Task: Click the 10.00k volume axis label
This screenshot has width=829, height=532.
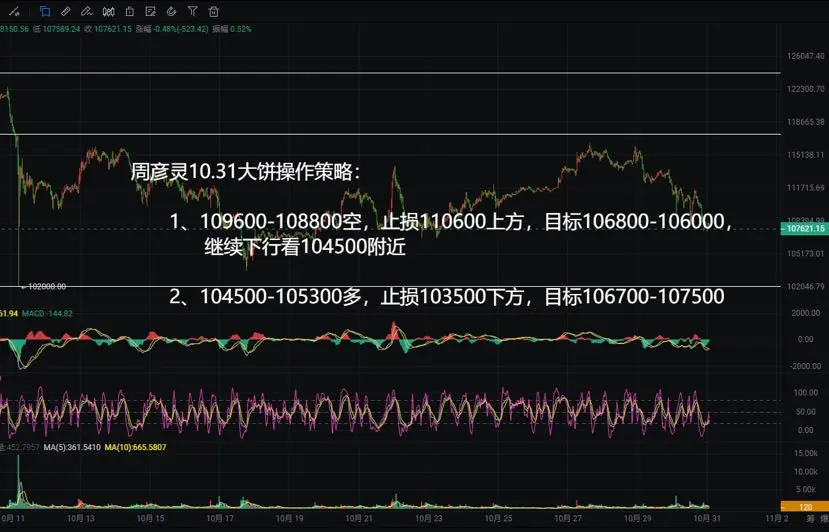Action: [806, 472]
